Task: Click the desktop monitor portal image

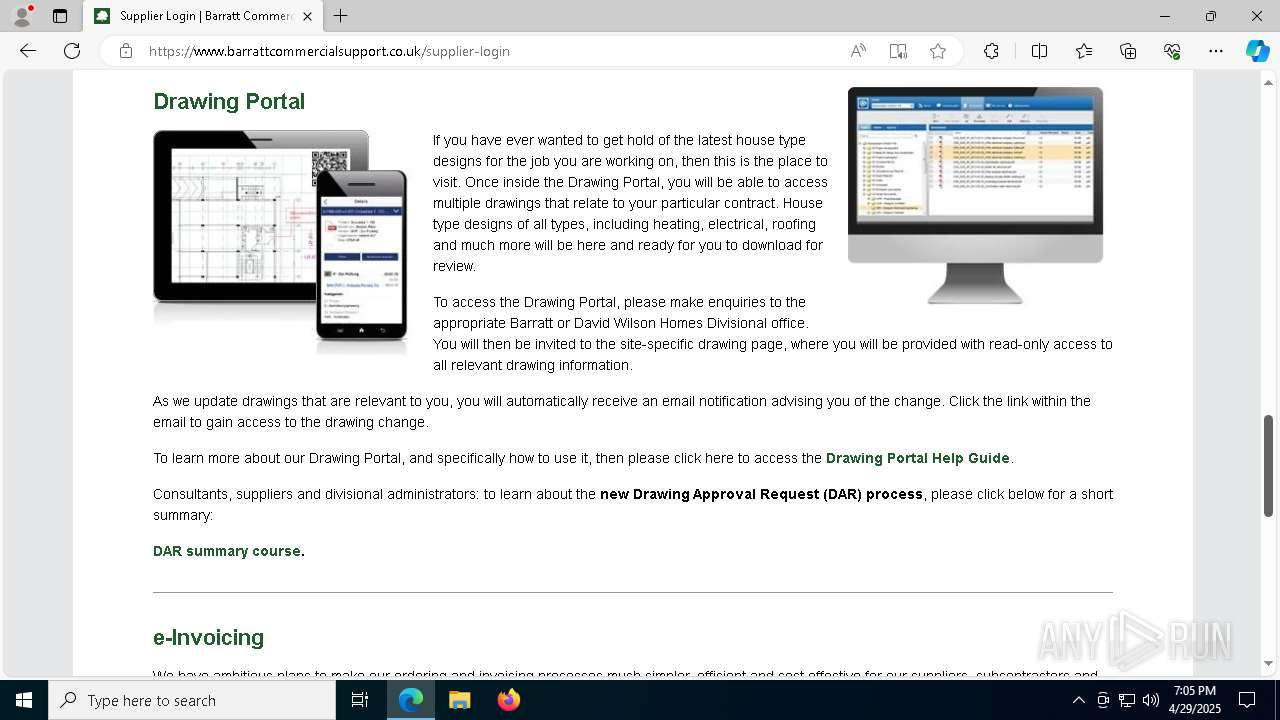Action: (975, 196)
